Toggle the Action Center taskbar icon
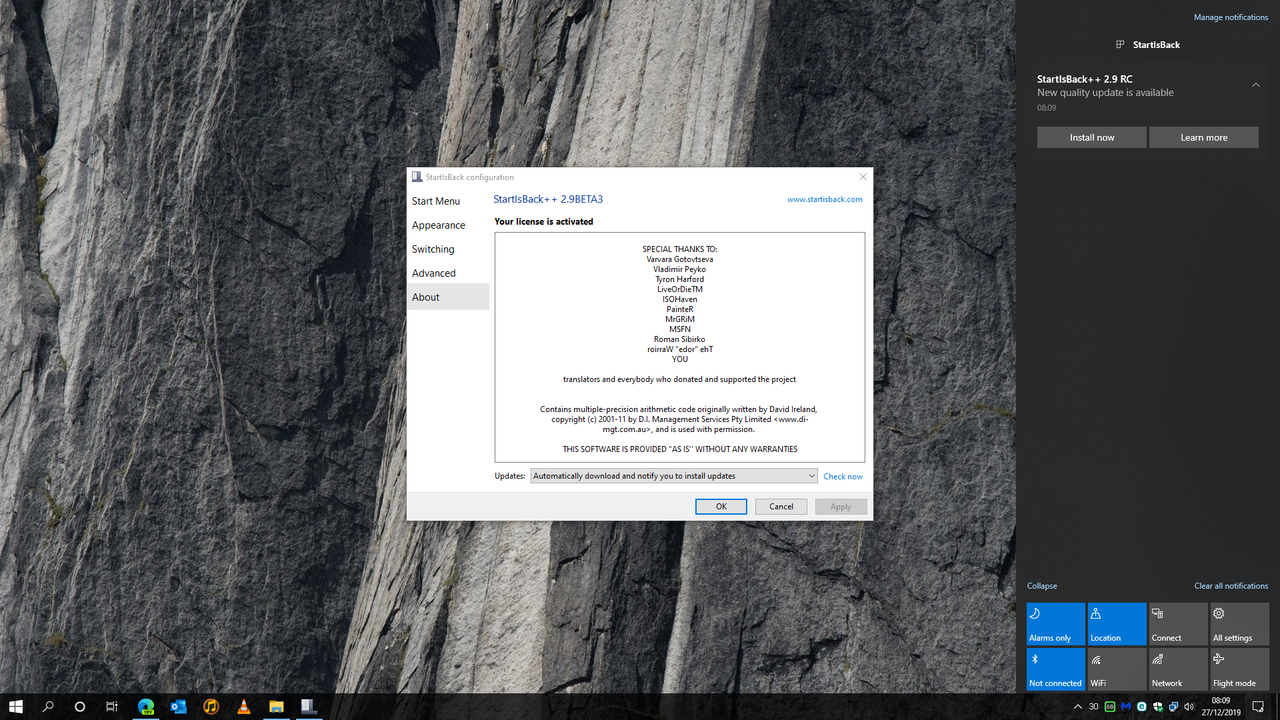 (x=1258, y=706)
